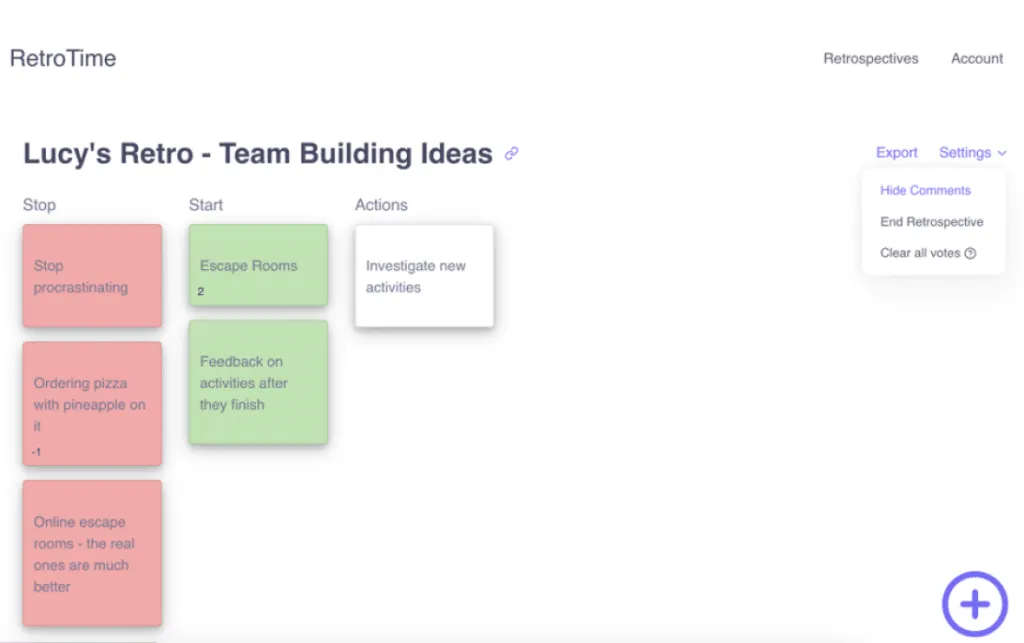Open the Investigate new activities card
This screenshot has height=643, width=1024.
[x=424, y=275]
